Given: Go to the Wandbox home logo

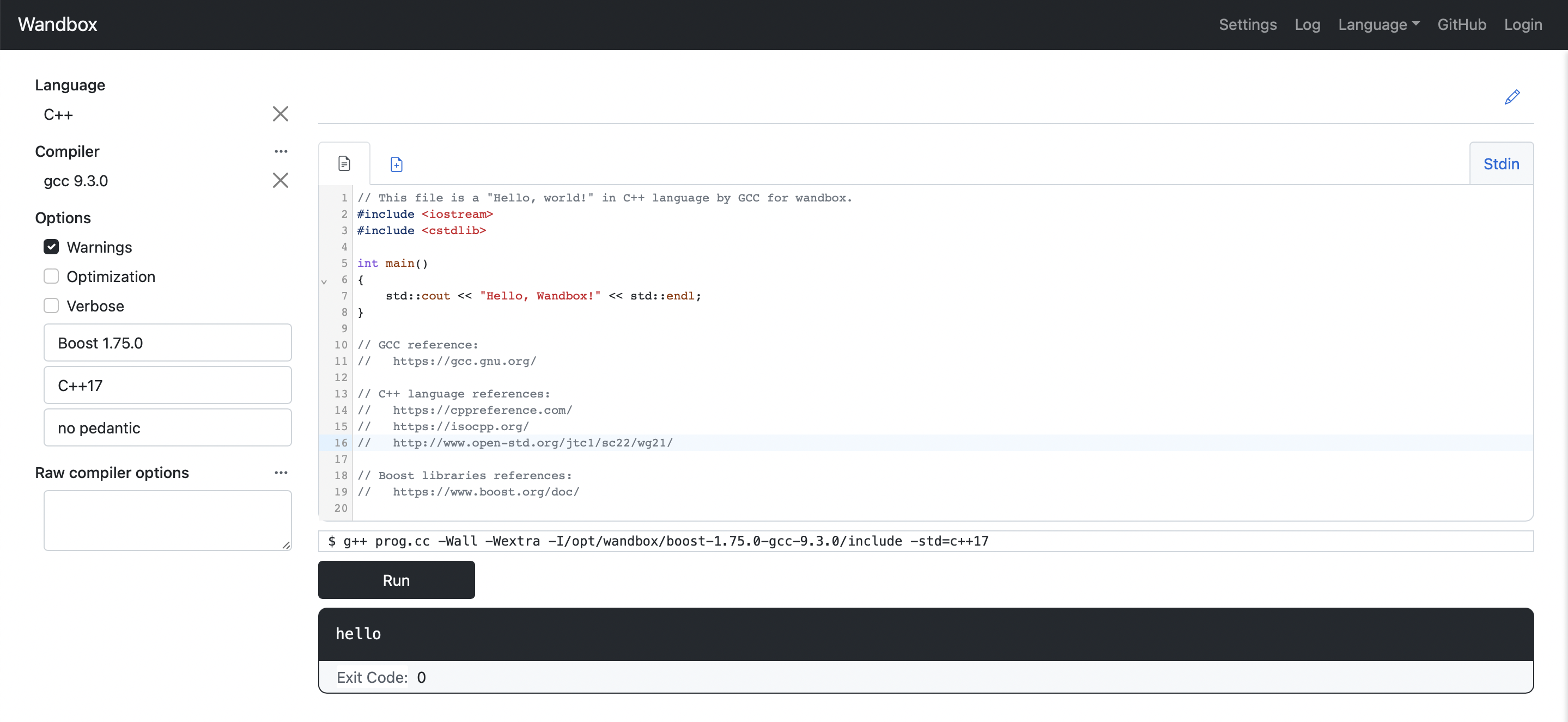Looking at the screenshot, I should tap(58, 25).
